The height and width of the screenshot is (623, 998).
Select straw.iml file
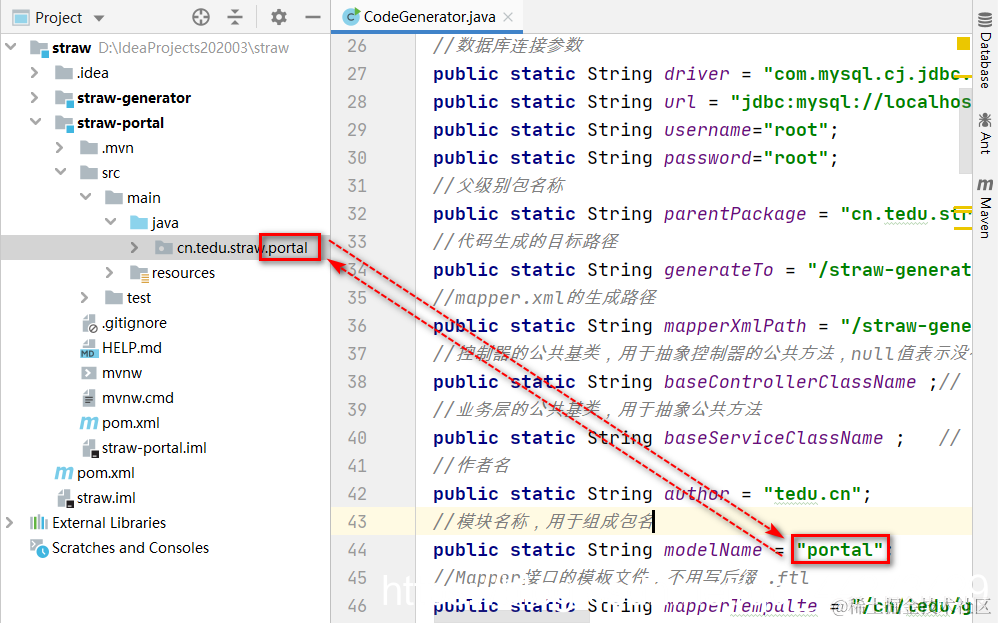pyautogui.click(x=106, y=498)
